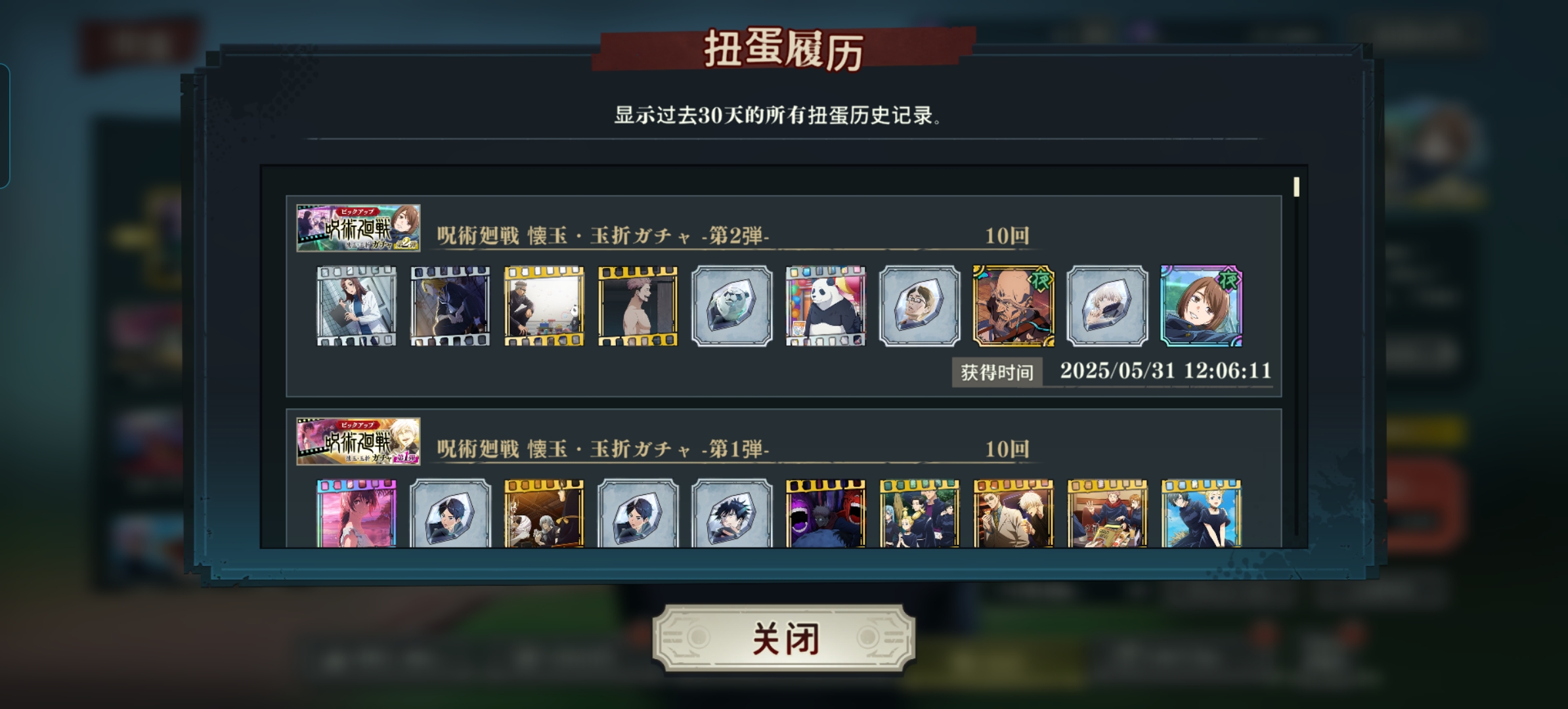Click the 获得时间 label on first record
This screenshot has height=709, width=1568.
click(997, 372)
